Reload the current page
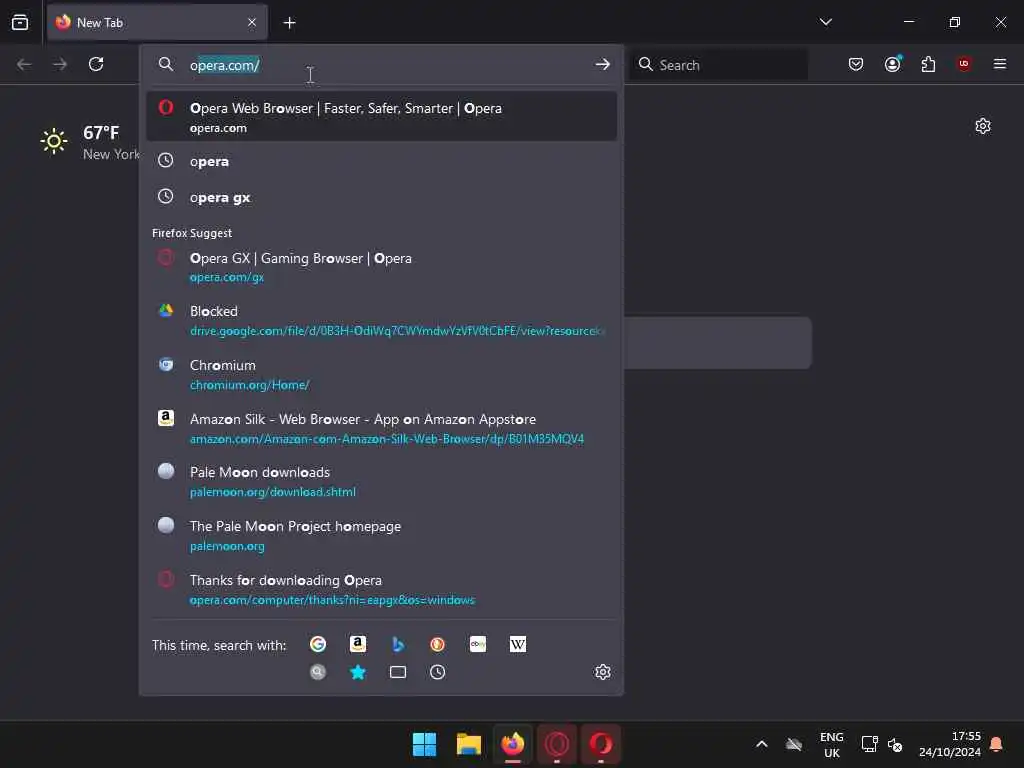This screenshot has height=768, width=1024. (x=96, y=64)
